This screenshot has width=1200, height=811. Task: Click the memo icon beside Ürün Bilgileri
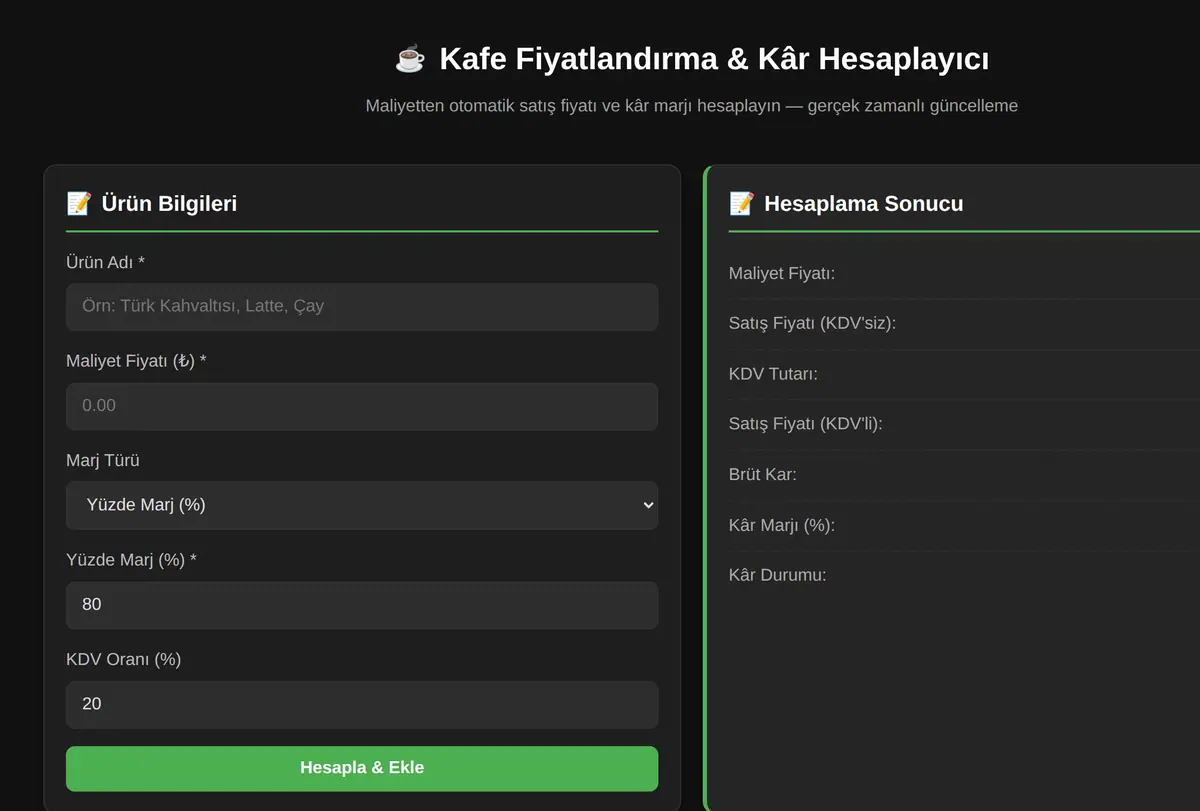pos(79,203)
